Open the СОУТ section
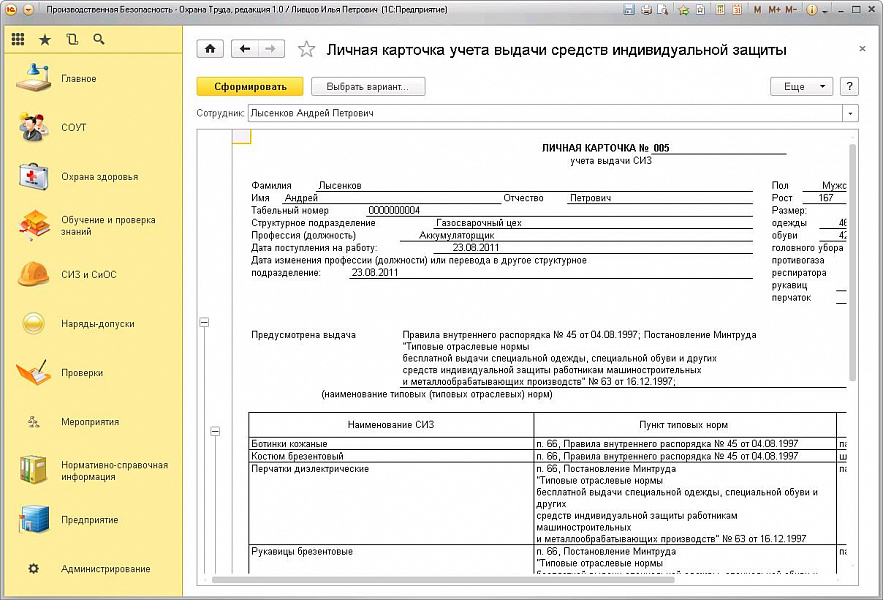883x600 pixels. pos(74,127)
